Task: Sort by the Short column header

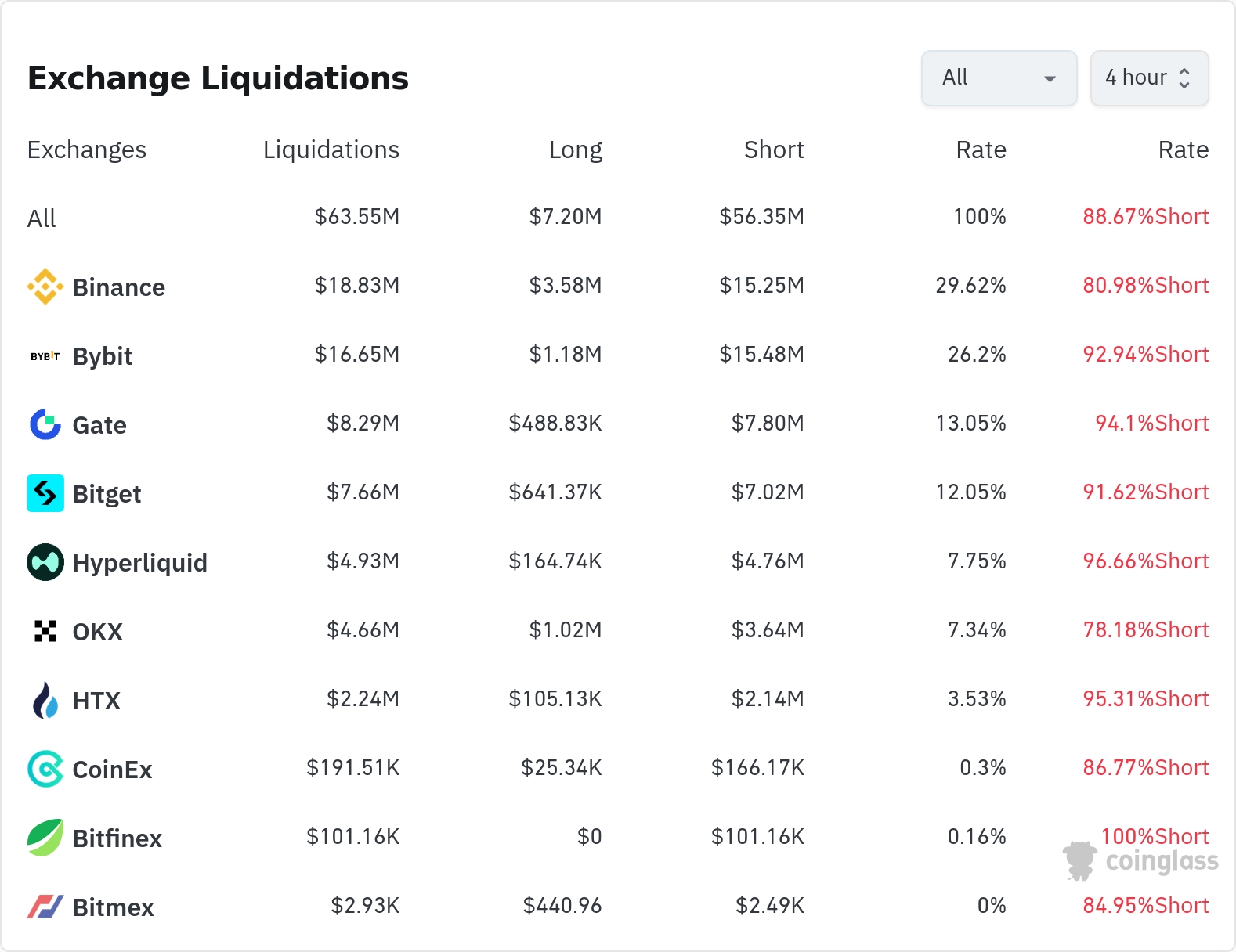Action: click(773, 150)
